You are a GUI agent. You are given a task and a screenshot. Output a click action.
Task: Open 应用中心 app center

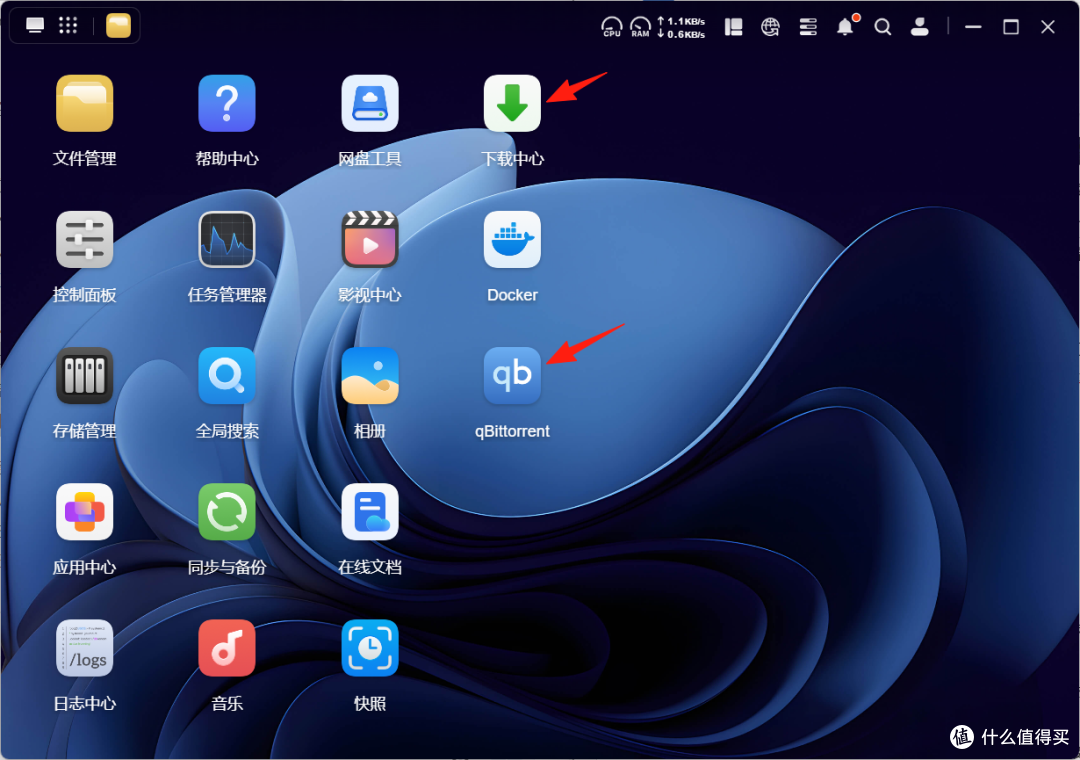pyautogui.click(x=84, y=512)
